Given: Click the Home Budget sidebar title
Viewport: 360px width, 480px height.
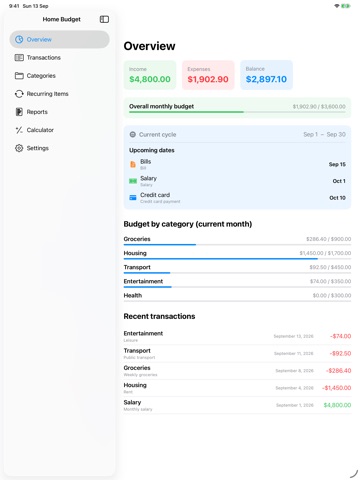Looking at the screenshot, I should pos(62,19).
